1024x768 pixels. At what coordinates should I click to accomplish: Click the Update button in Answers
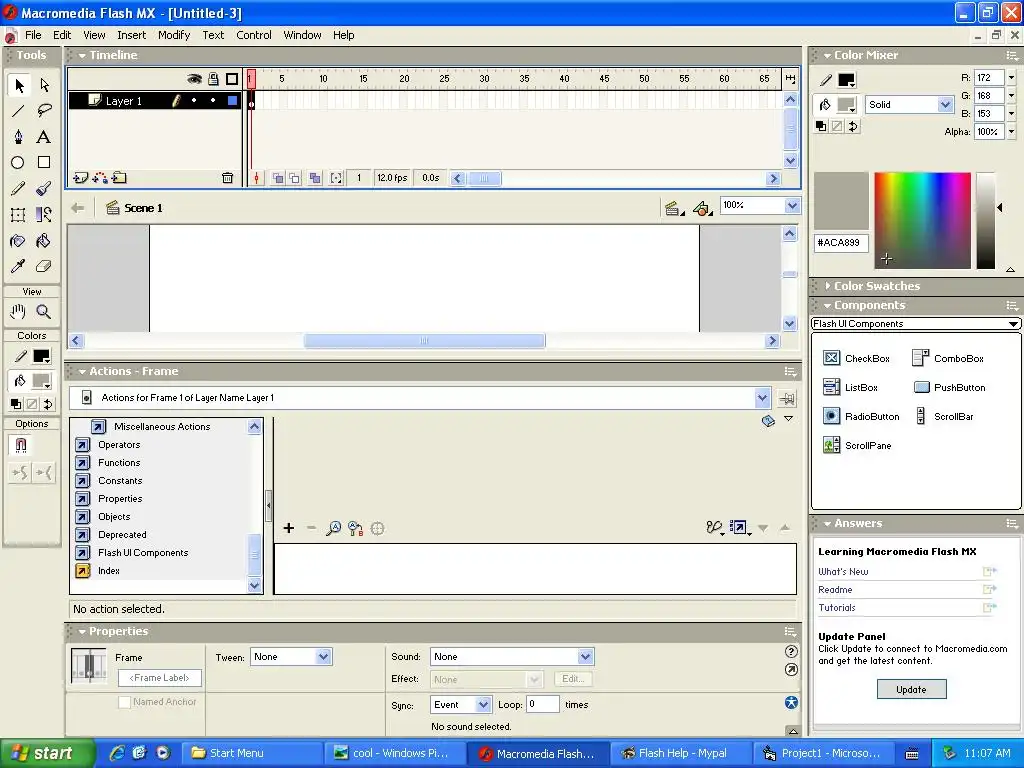pos(911,690)
